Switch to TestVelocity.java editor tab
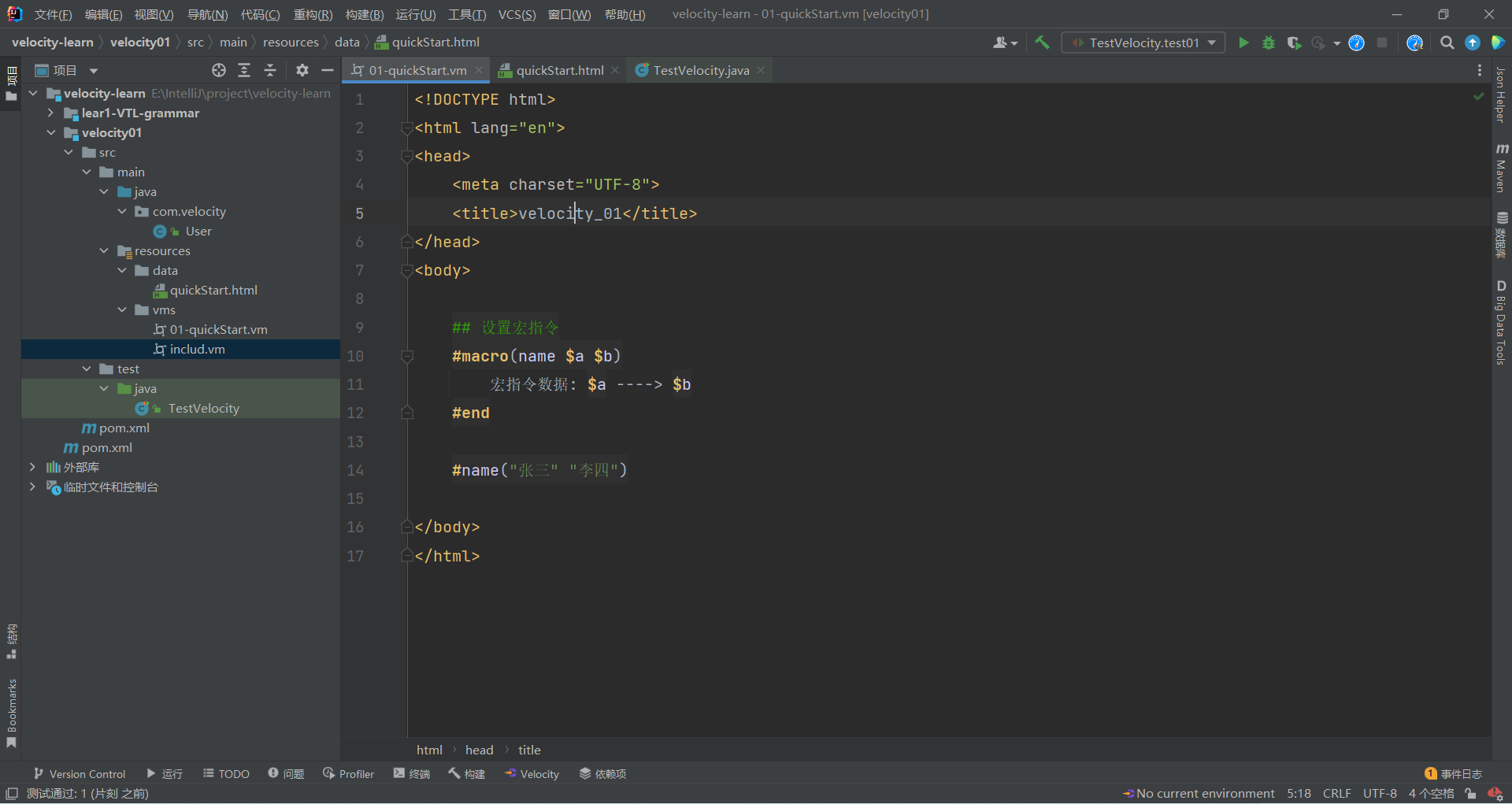 coord(701,70)
